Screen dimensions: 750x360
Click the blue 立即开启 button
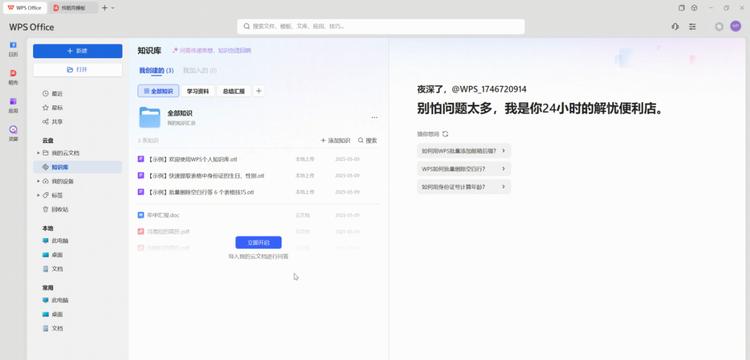[258, 242]
